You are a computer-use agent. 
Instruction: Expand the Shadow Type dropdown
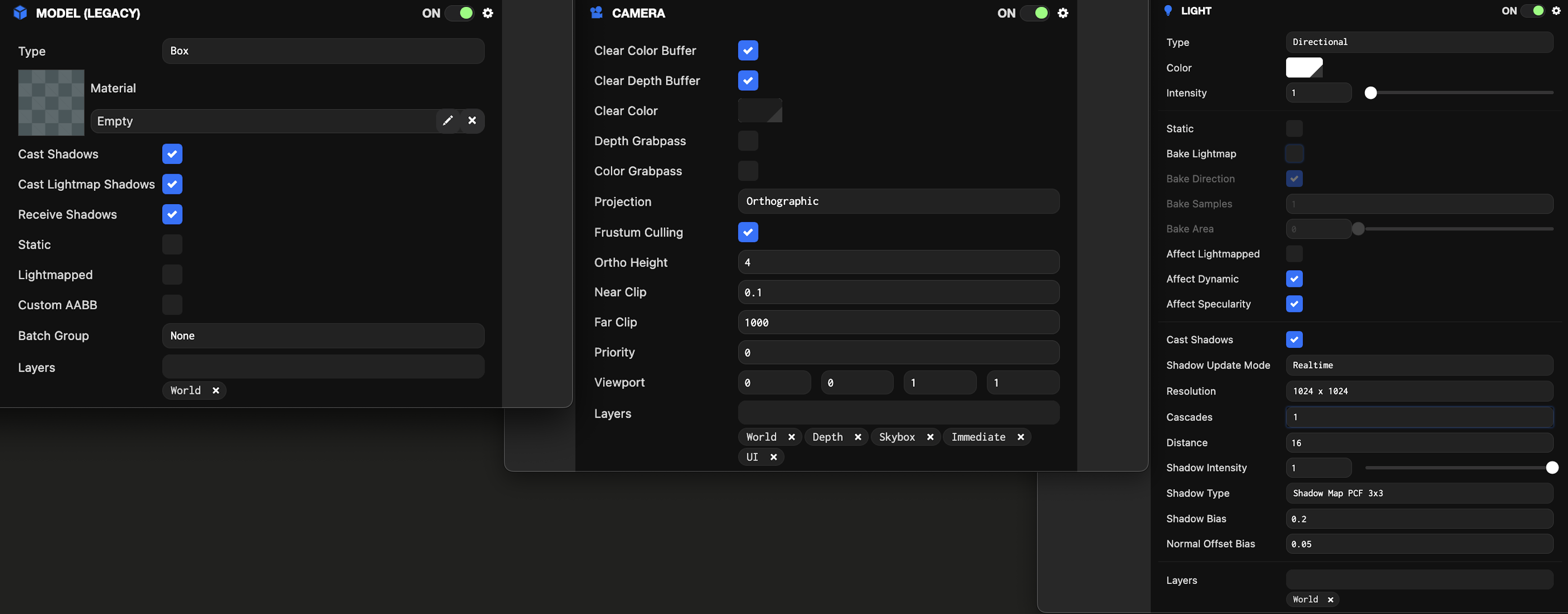1418,493
